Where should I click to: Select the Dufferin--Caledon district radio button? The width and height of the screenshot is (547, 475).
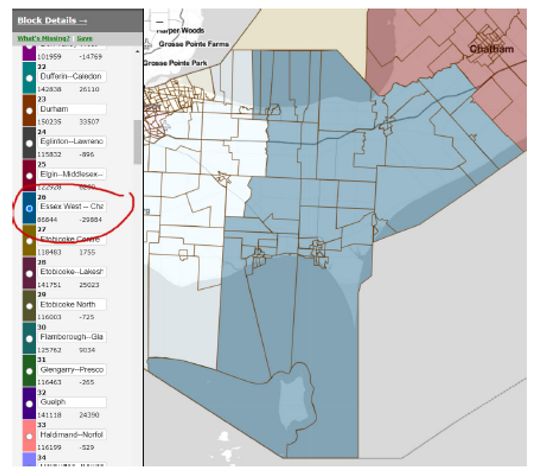(x=29, y=78)
